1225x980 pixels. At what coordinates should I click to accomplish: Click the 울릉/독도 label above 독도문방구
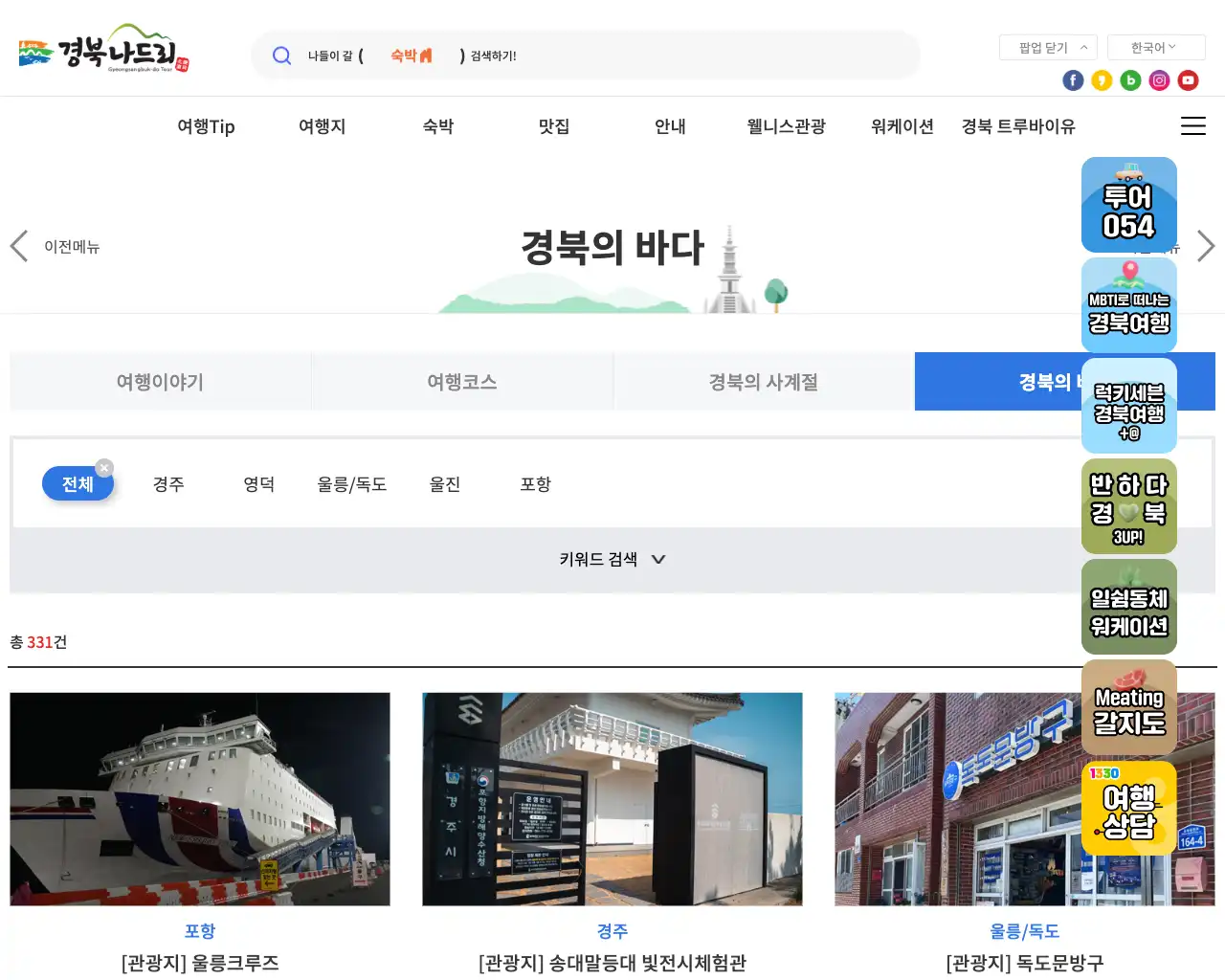point(1025,931)
